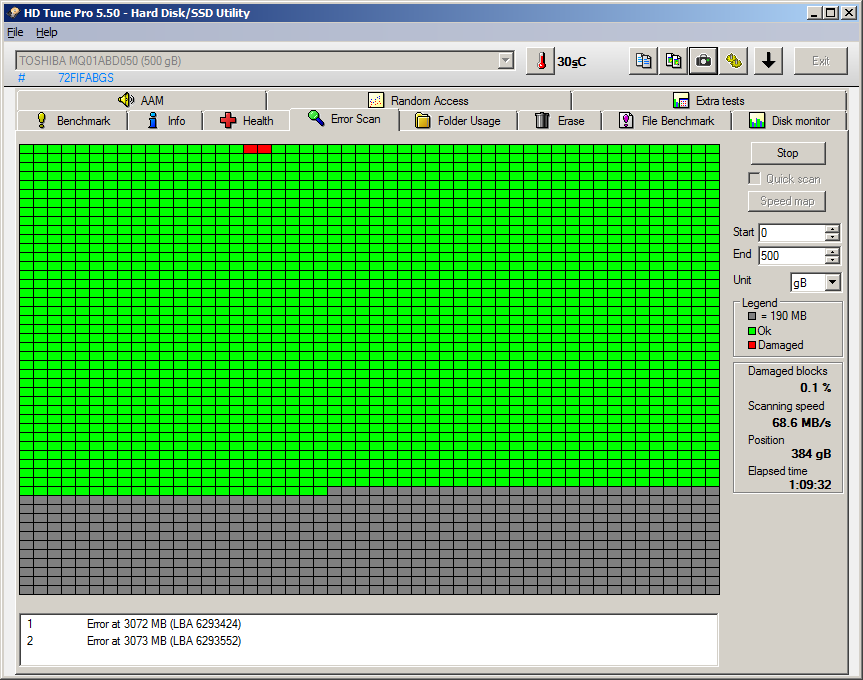Viewport: 863px width, 680px height.
Task: Click the copy screenshot toolbar icon
Action: [673, 61]
